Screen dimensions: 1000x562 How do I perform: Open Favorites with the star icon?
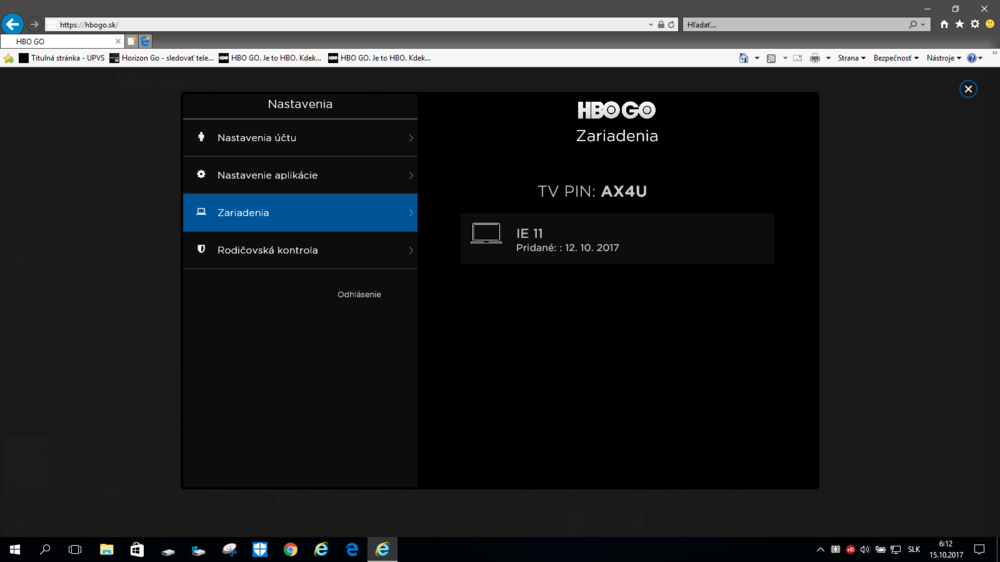(x=959, y=24)
